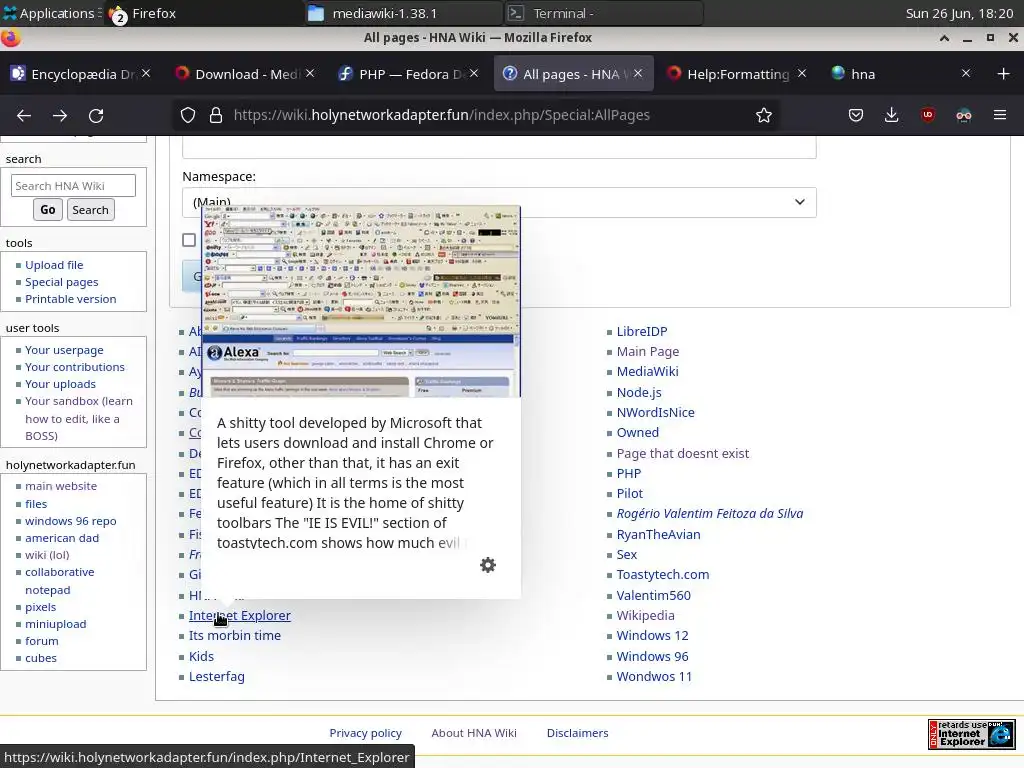Open the Node.js page link

click(x=639, y=392)
